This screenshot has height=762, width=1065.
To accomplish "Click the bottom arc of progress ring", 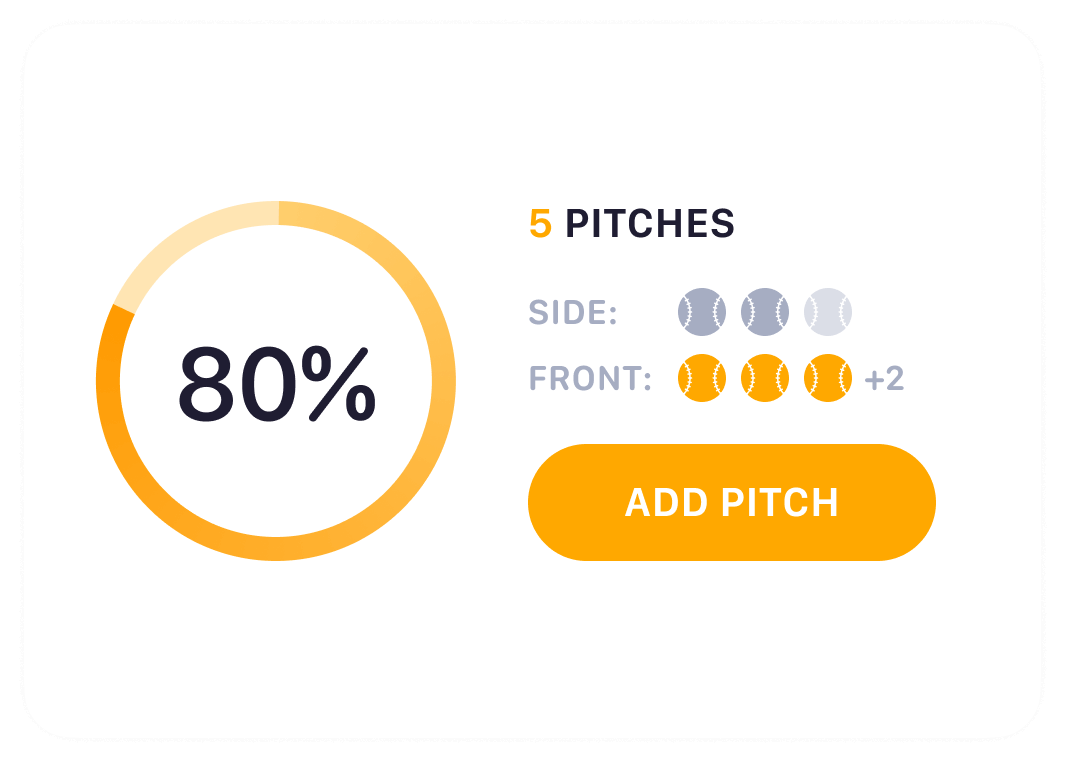I will point(276,548).
